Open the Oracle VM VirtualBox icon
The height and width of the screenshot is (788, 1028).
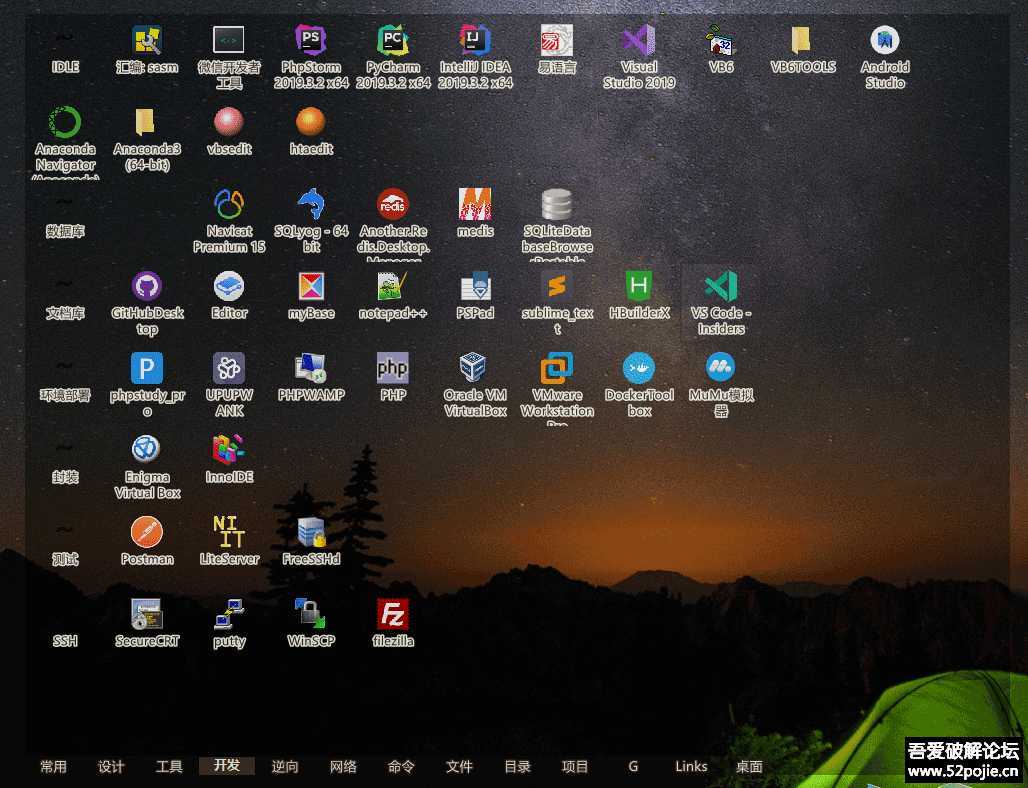click(475, 370)
